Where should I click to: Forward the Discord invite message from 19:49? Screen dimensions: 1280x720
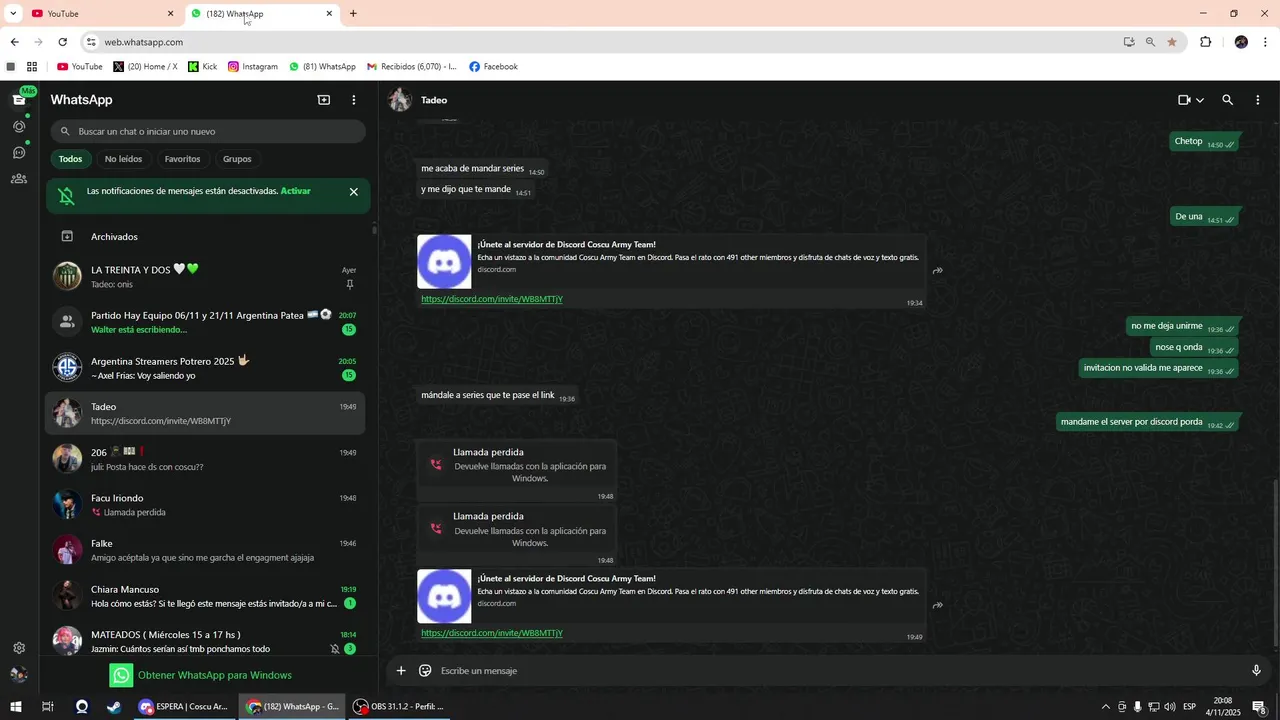point(938,605)
